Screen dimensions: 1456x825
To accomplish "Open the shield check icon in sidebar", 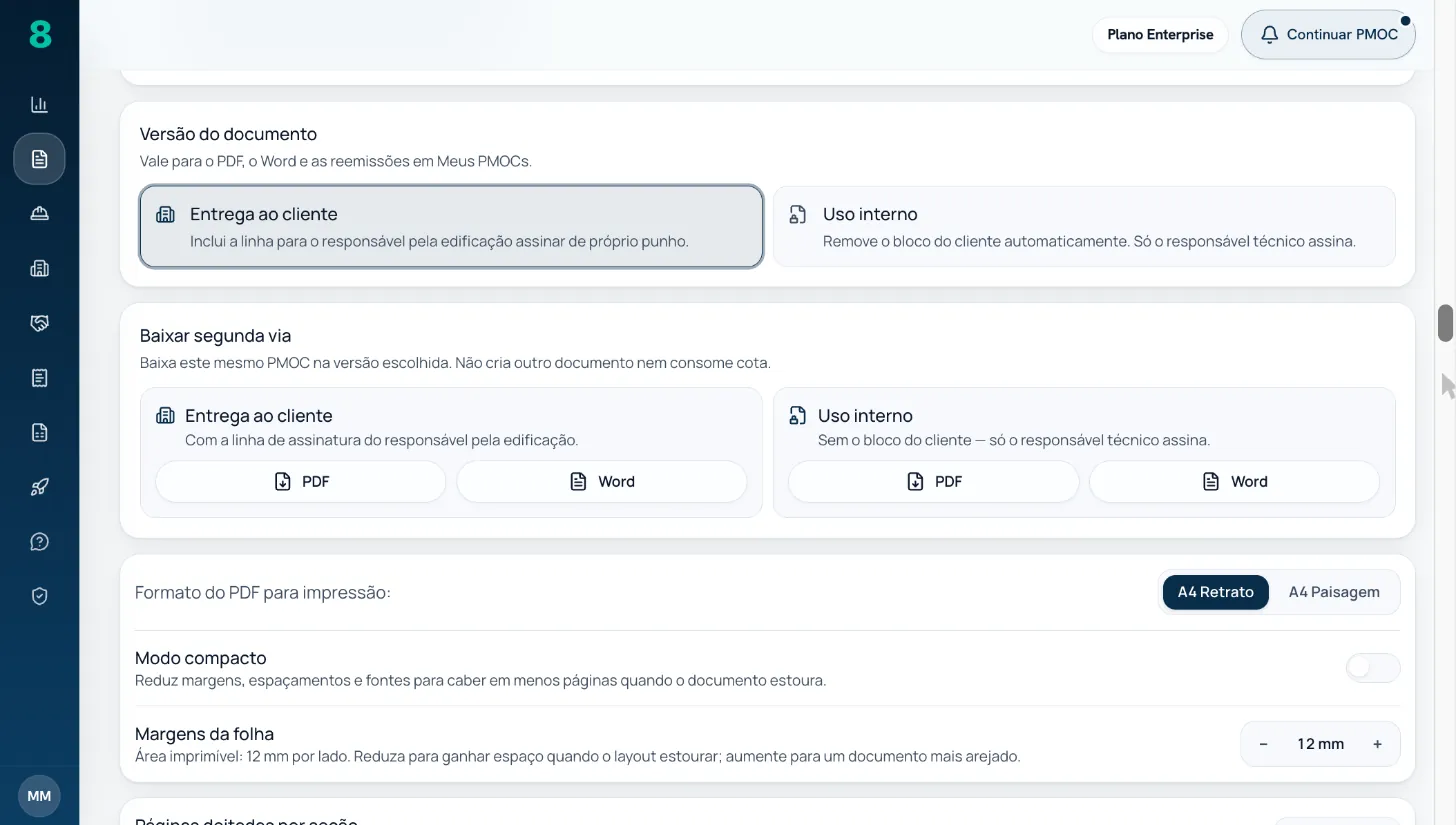I will (x=39, y=596).
